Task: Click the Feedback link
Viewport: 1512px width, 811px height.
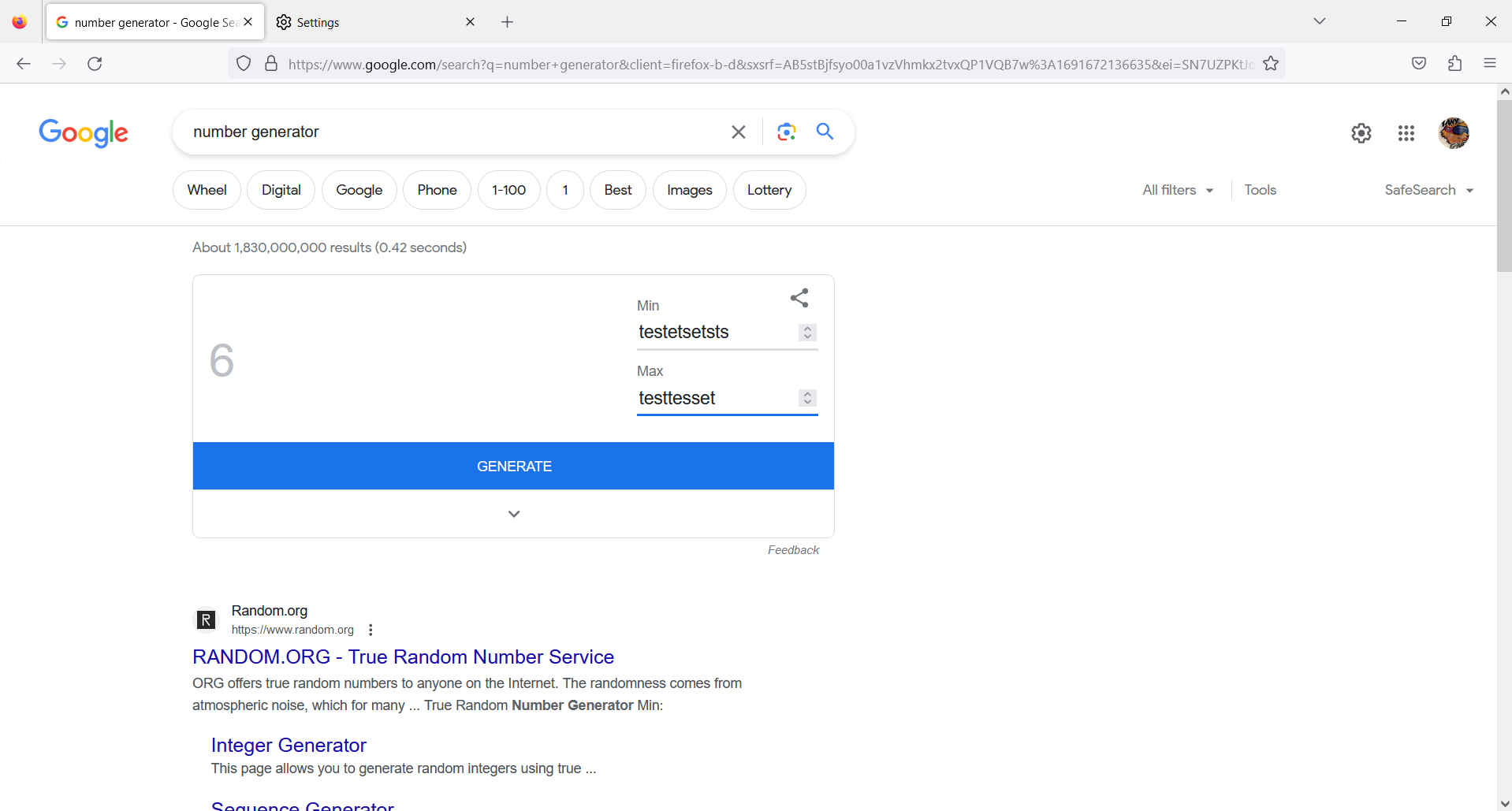Action: pos(793,550)
